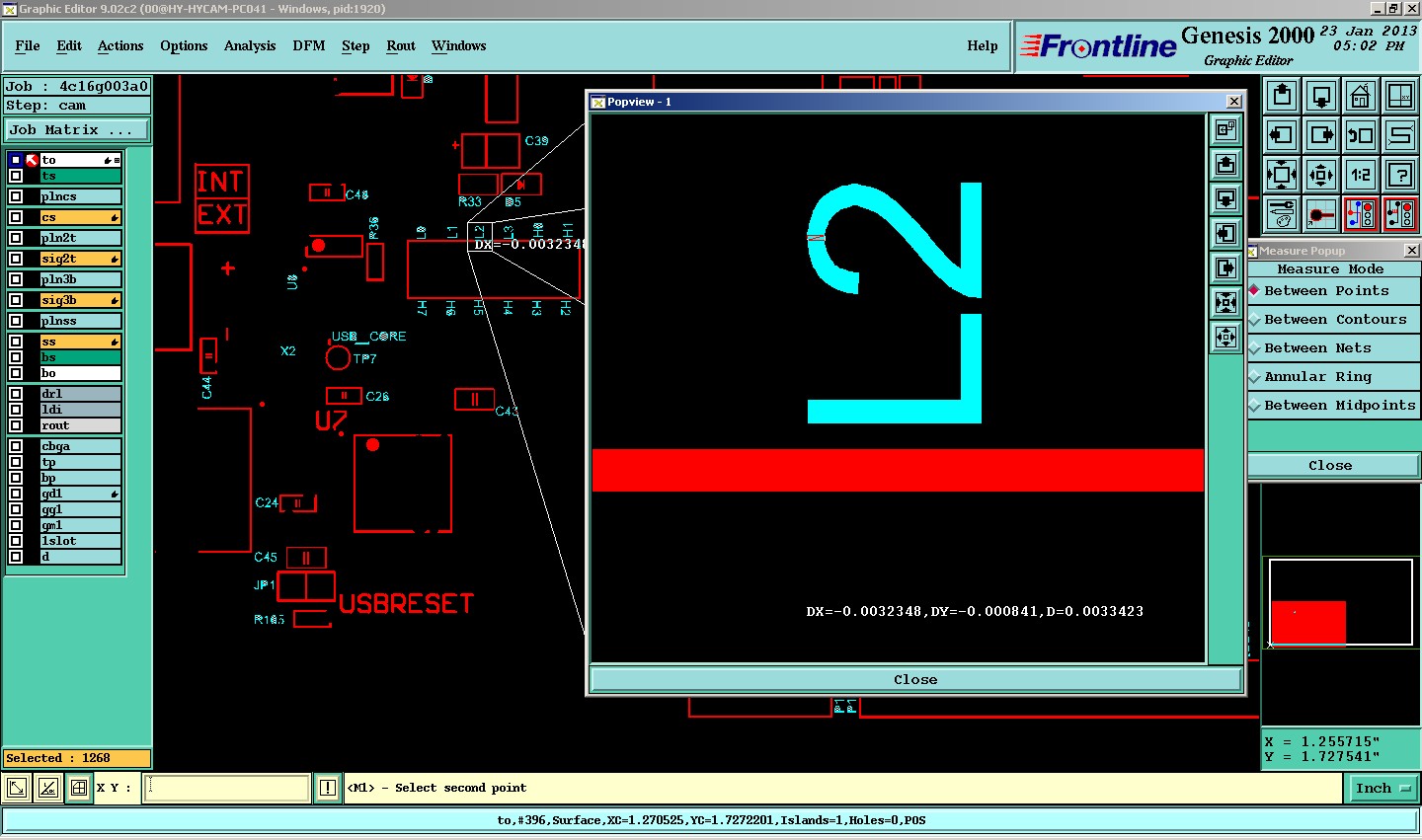Open the File menu
1422x840 pixels.
pos(28,46)
